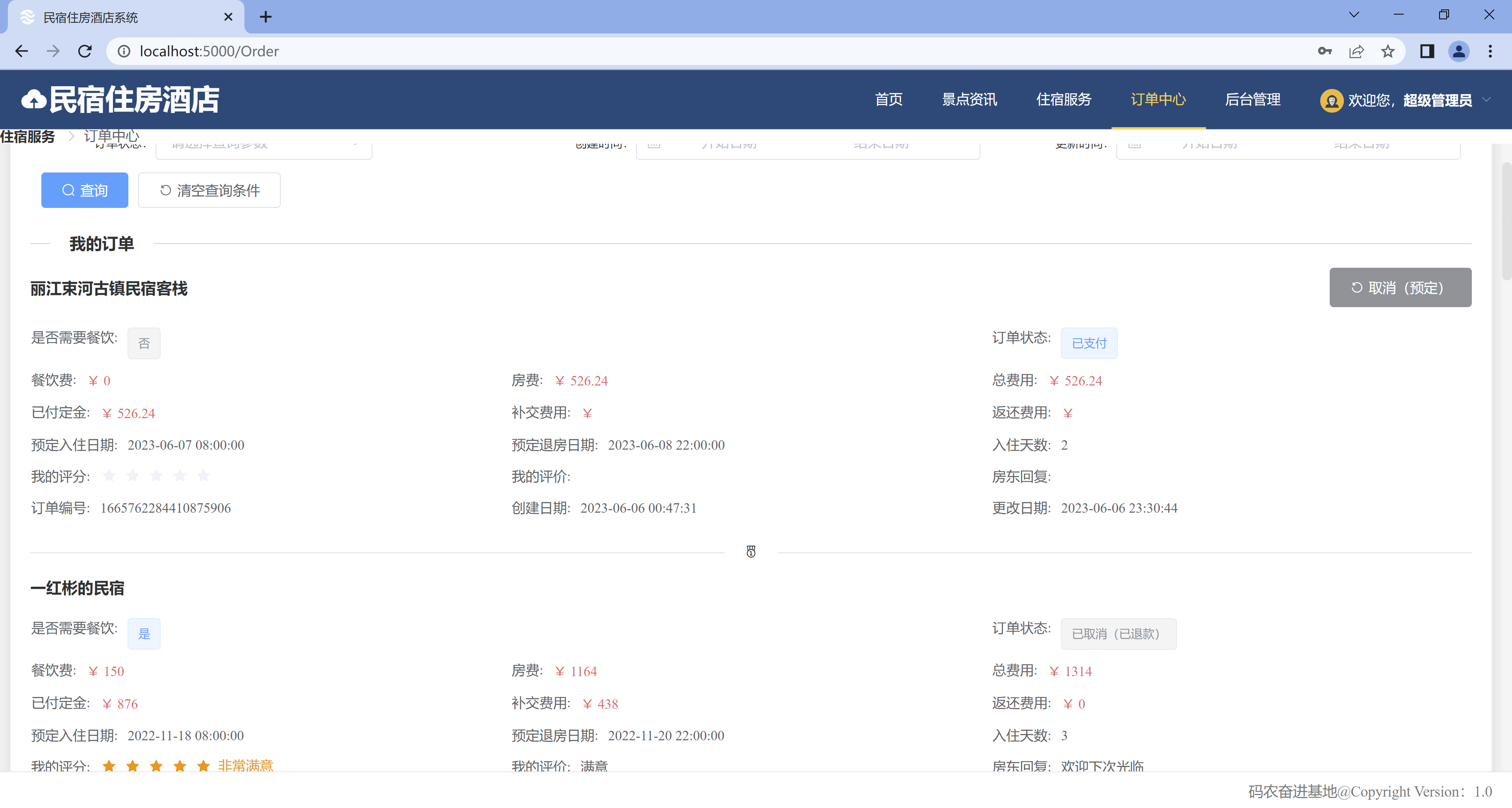Click the 已取消（已退款） status tag
This screenshot has width=1512, height=808.
[x=1119, y=634]
